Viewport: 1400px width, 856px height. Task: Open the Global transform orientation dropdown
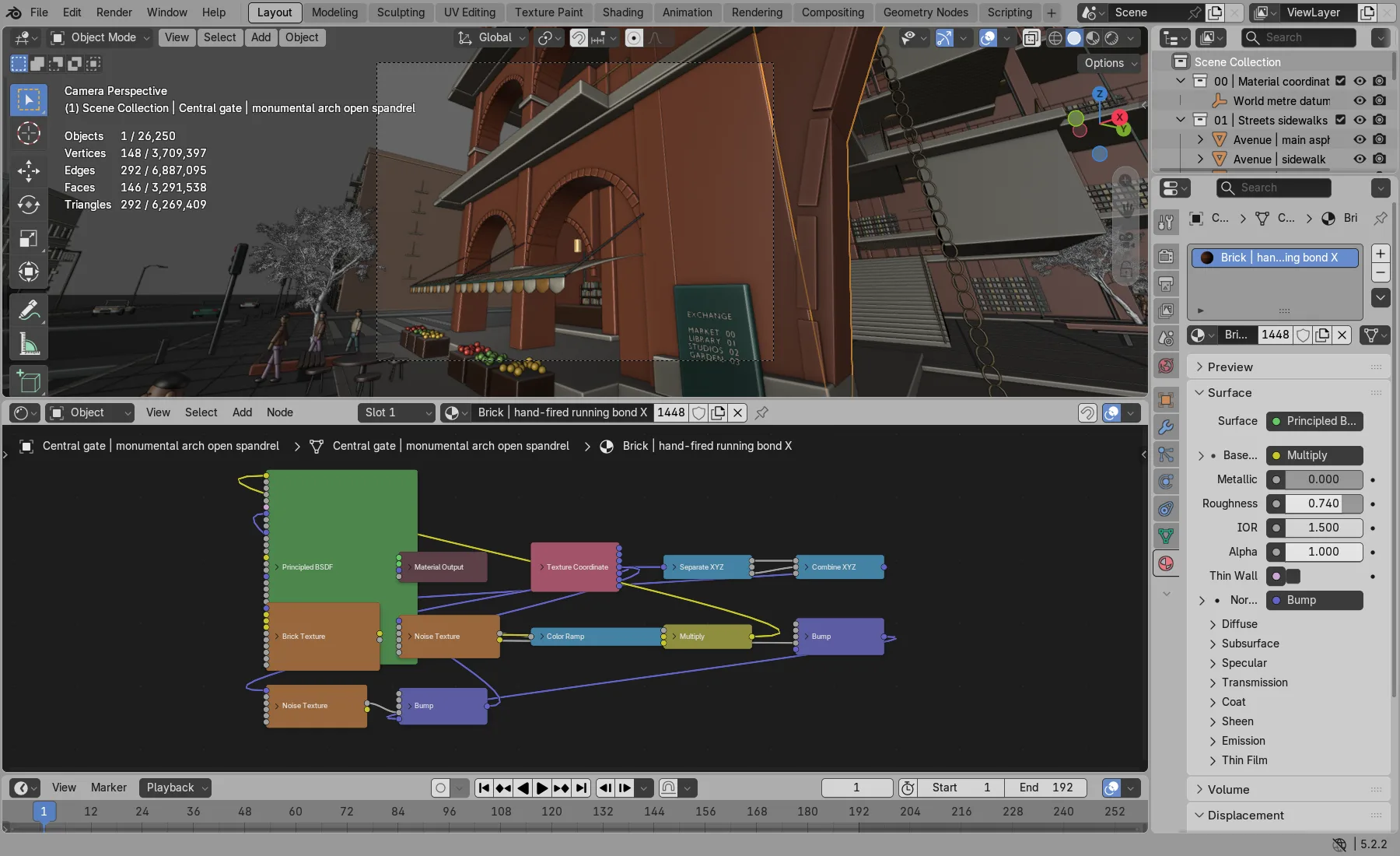(x=492, y=37)
